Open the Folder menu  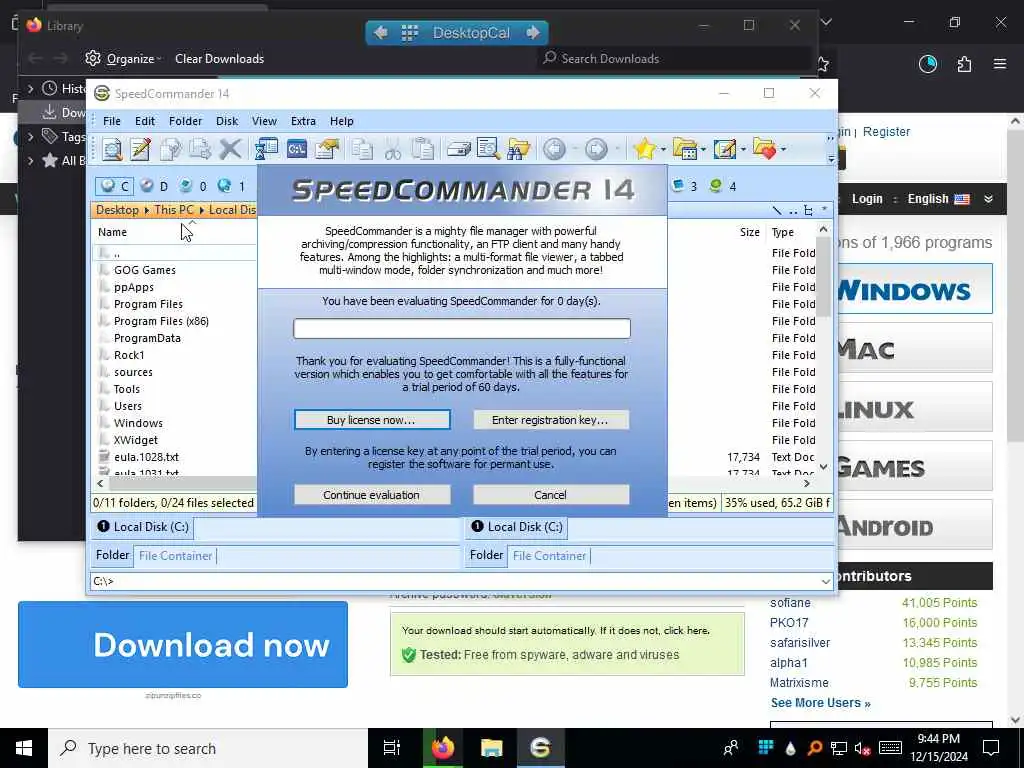pyautogui.click(x=185, y=121)
